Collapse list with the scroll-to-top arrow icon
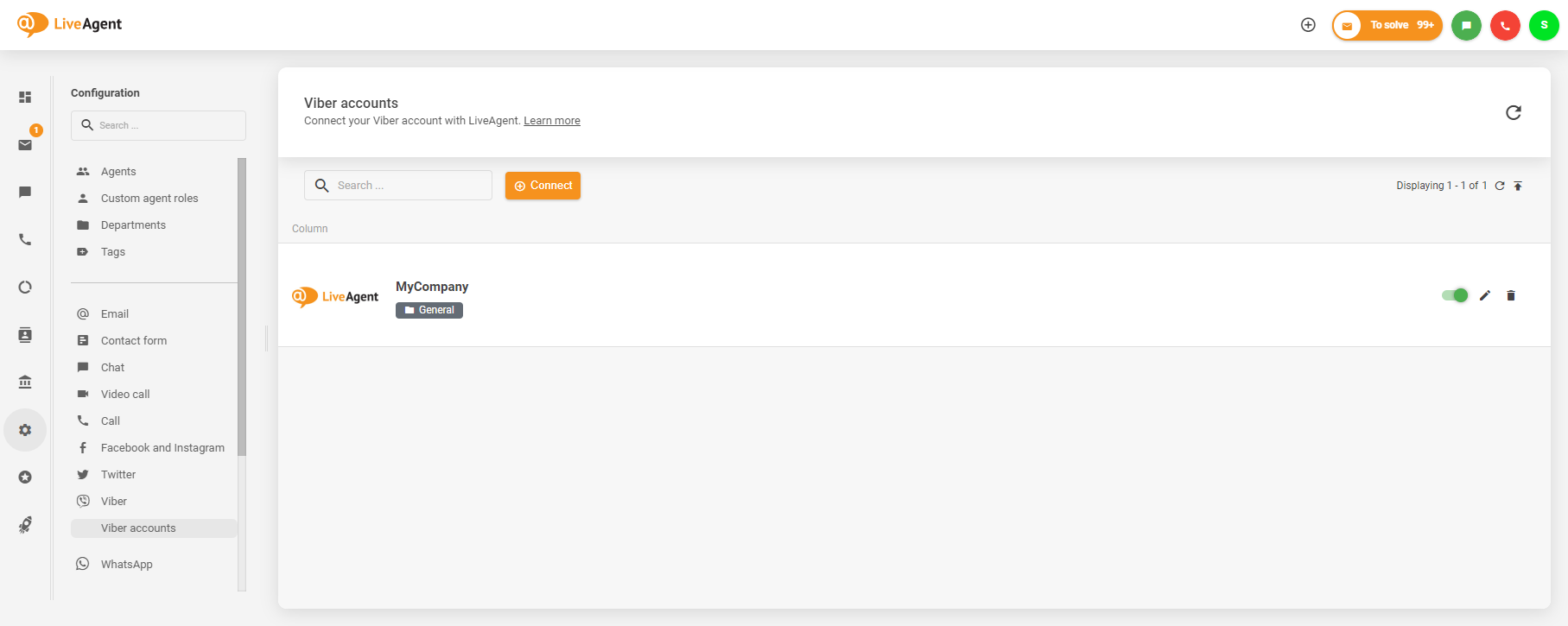The height and width of the screenshot is (626, 1568). pyautogui.click(x=1518, y=186)
